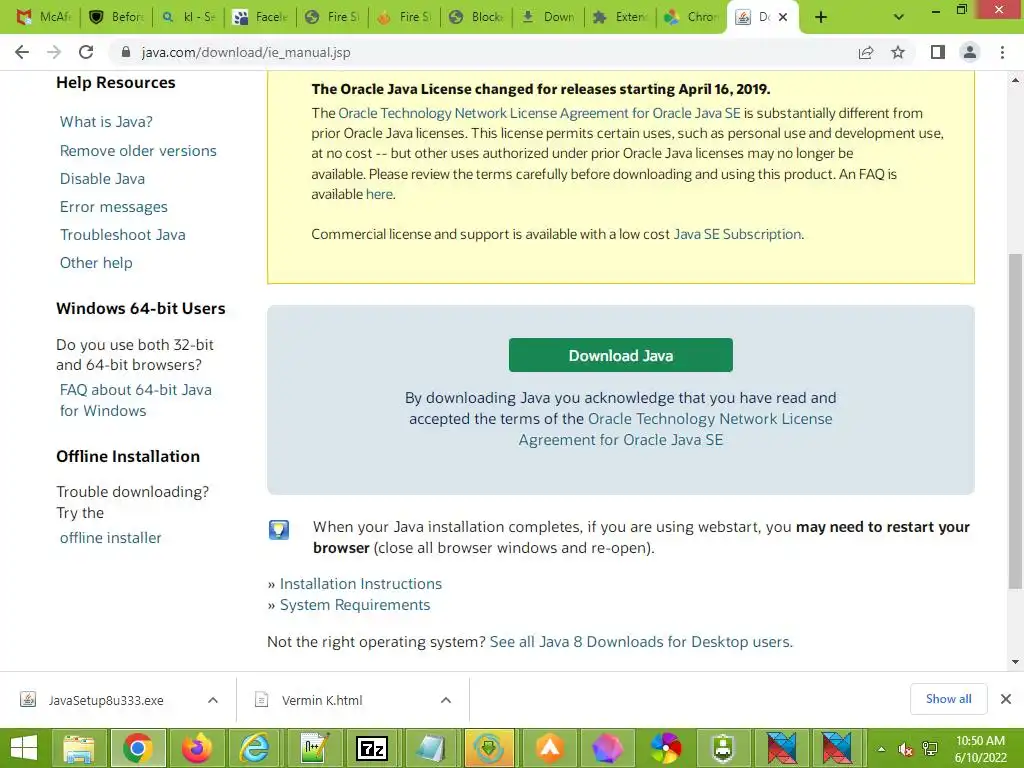
Task: Click the padlock site info icon
Action: click(126, 52)
